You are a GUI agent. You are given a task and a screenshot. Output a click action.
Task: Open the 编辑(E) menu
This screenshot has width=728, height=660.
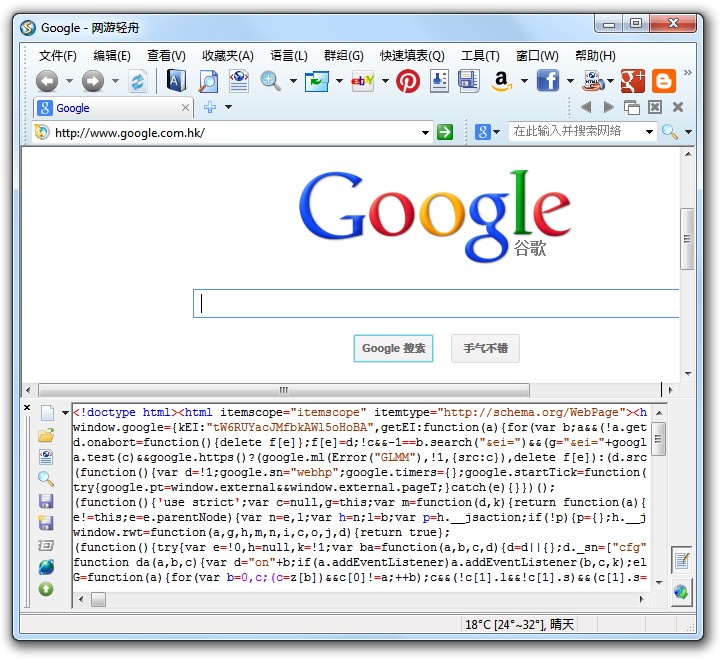112,56
